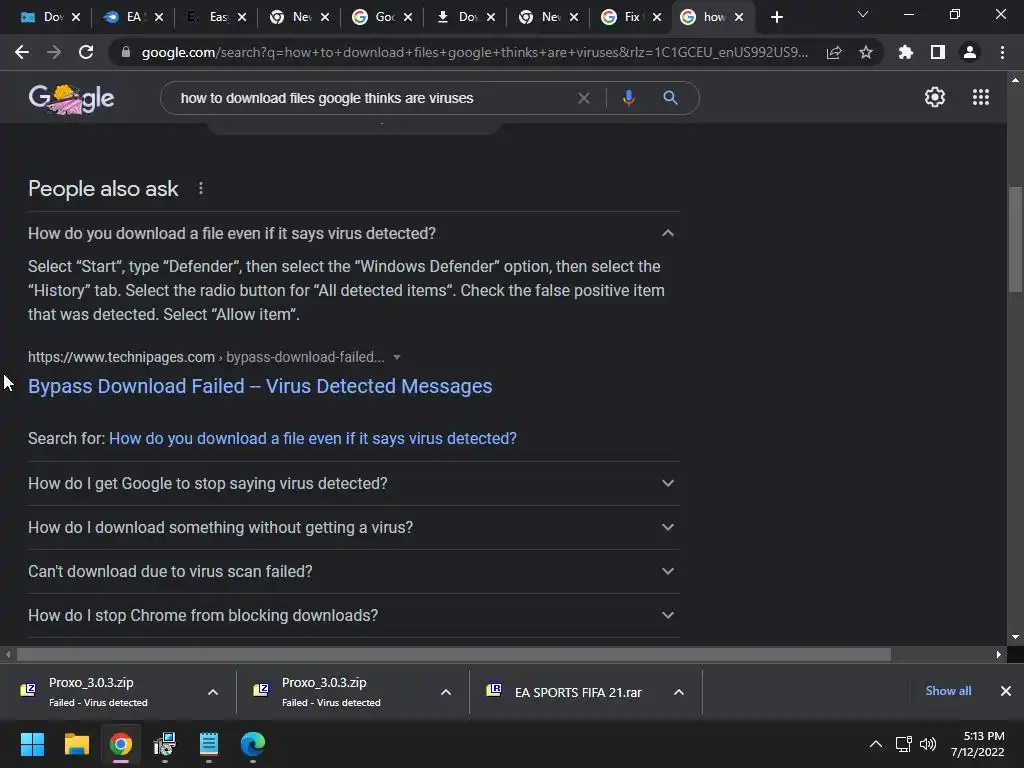1024x768 pixels.
Task: View site security lock icon
Action: point(126,52)
